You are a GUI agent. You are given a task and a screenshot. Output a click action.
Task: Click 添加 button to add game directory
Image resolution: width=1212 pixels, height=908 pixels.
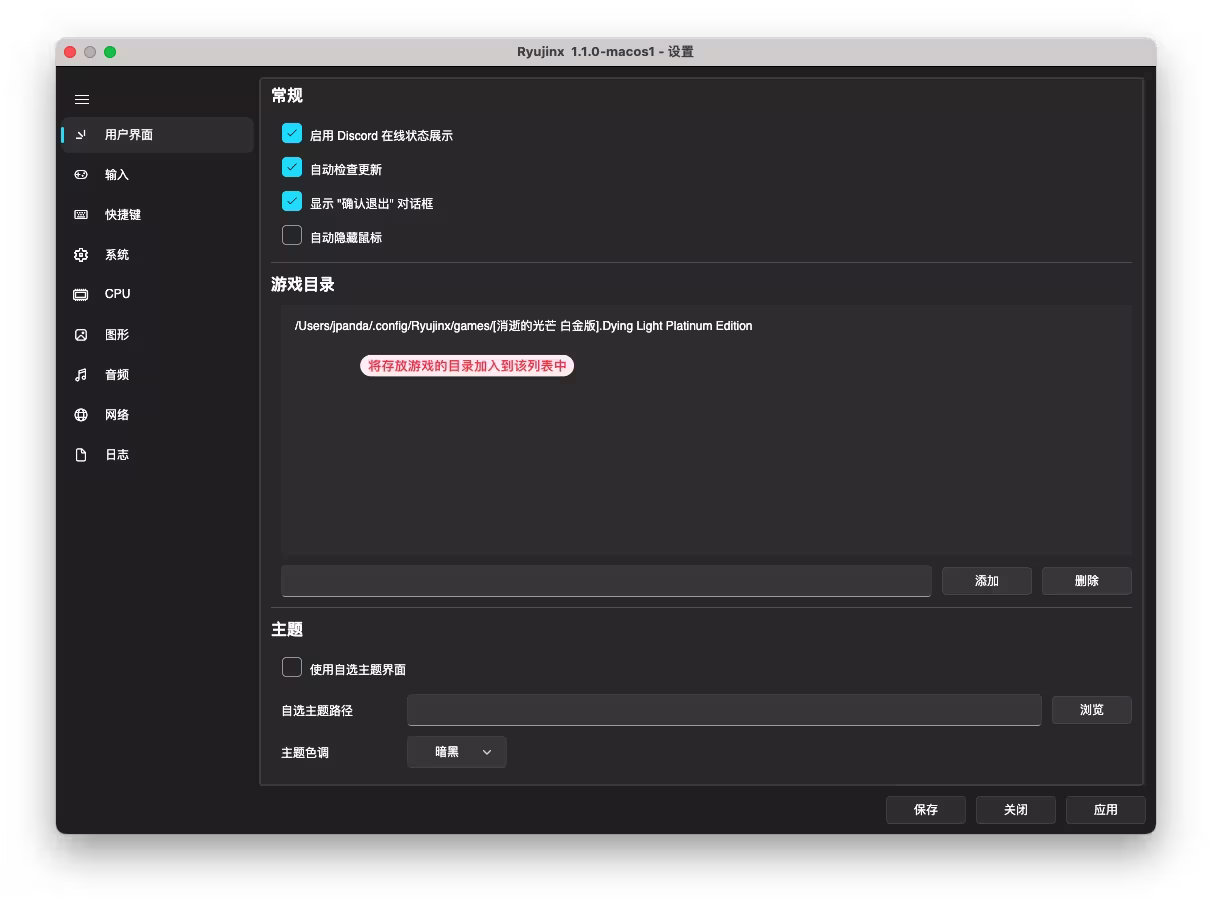pyautogui.click(x=986, y=581)
